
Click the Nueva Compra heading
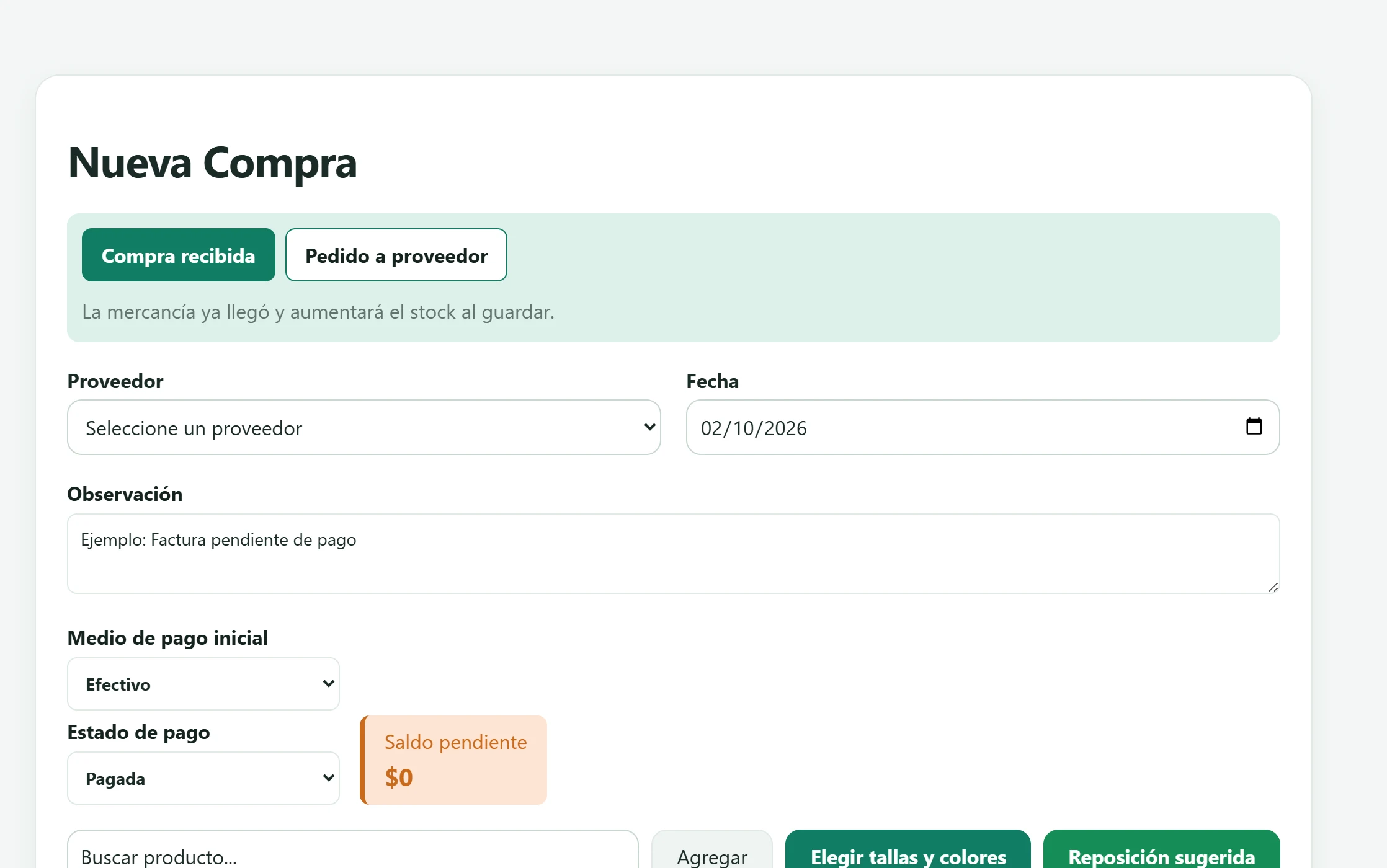tap(213, 163)
